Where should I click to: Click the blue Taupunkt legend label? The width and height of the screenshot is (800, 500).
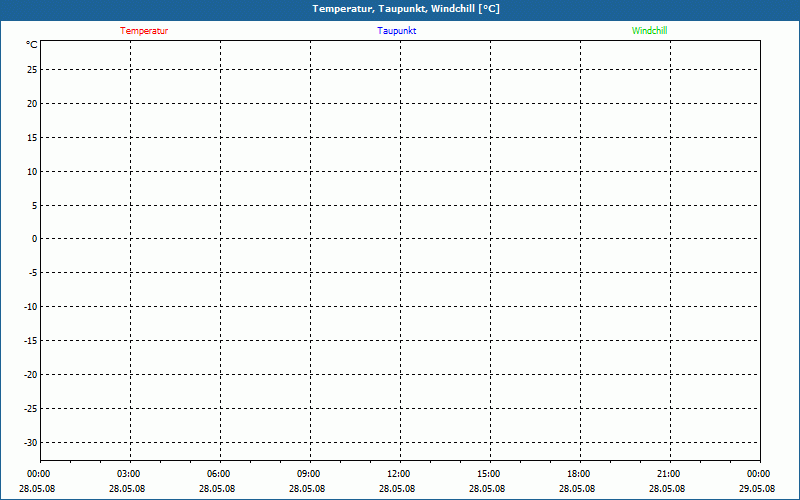pyautogui.click(x=396, y=31)
